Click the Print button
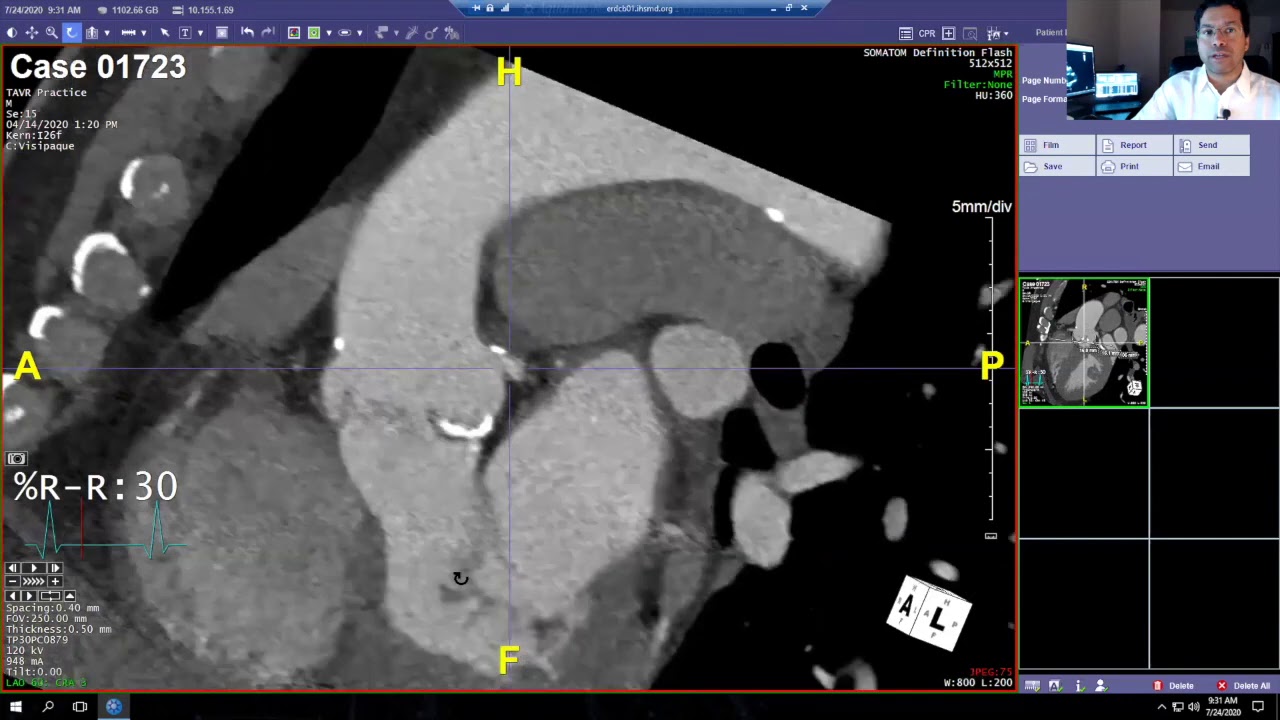This screenshot has height=720, width=1280. [x=1134, y=166]
